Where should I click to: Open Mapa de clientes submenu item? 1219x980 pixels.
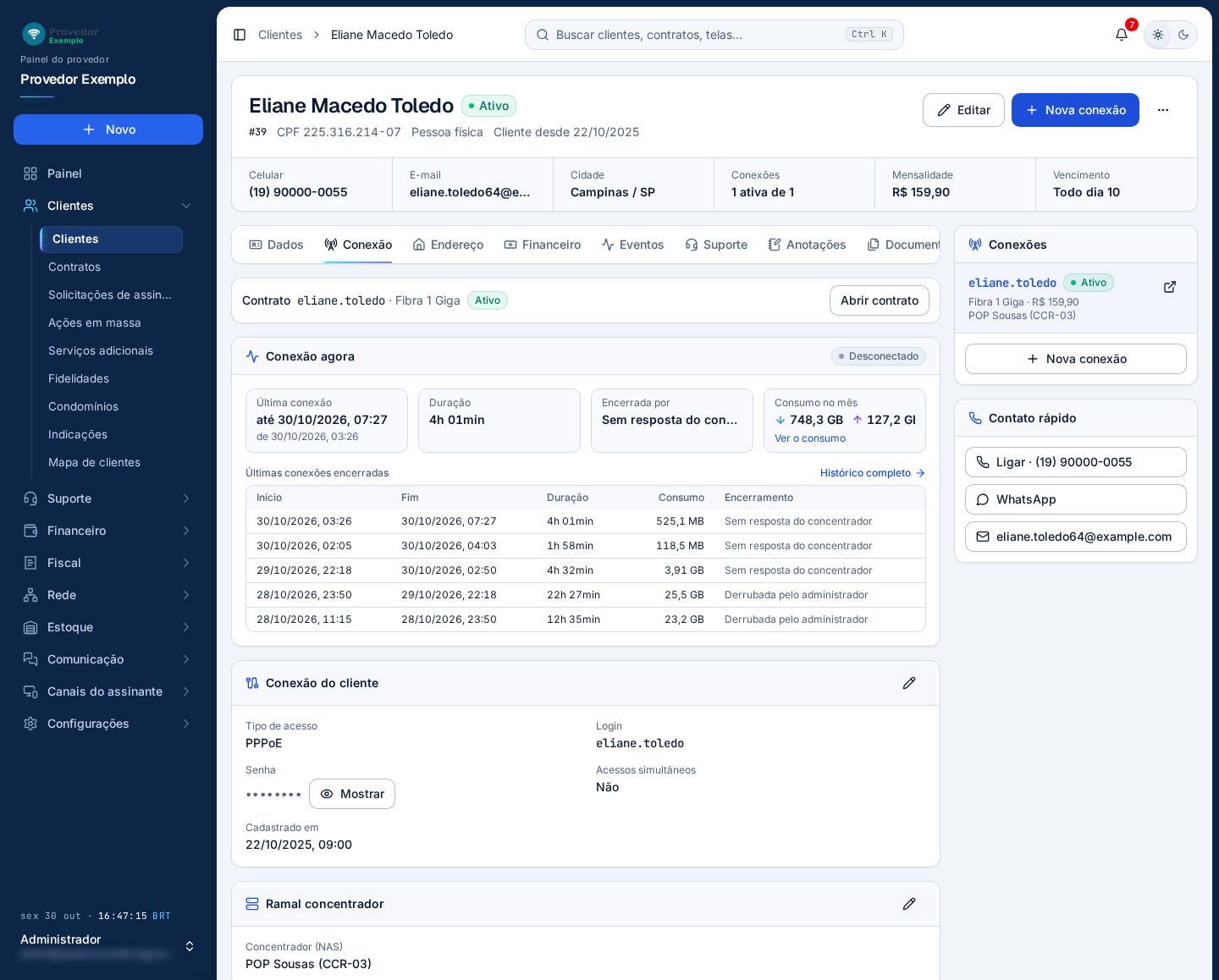[111, 462]
